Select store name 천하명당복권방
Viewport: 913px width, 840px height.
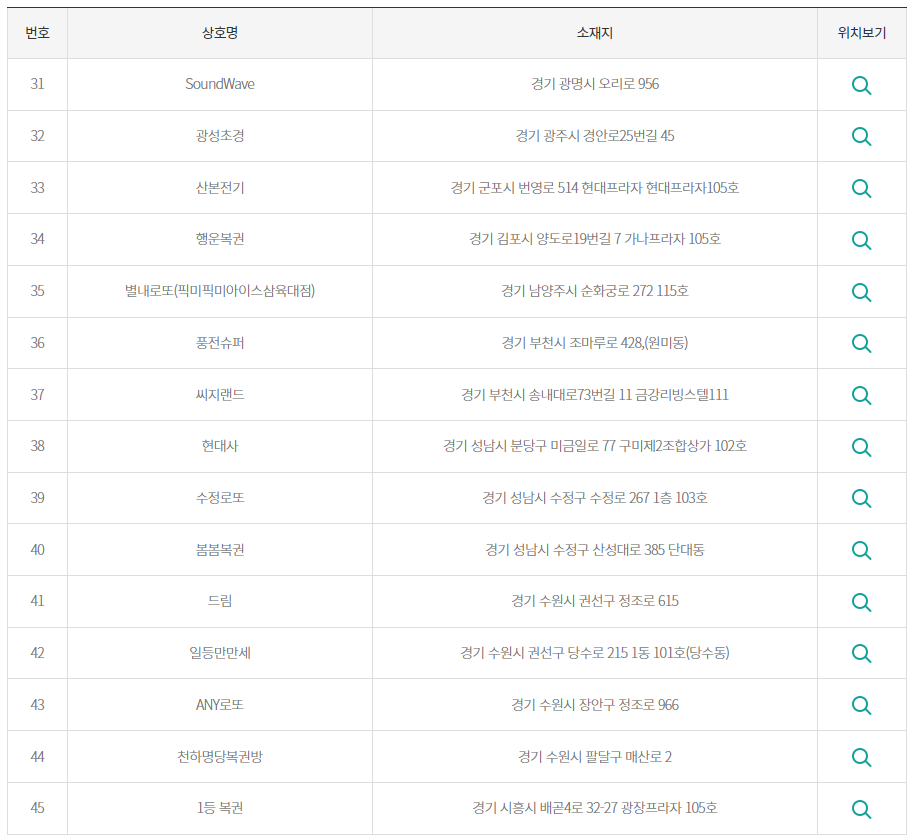click(x=220, y=756)
